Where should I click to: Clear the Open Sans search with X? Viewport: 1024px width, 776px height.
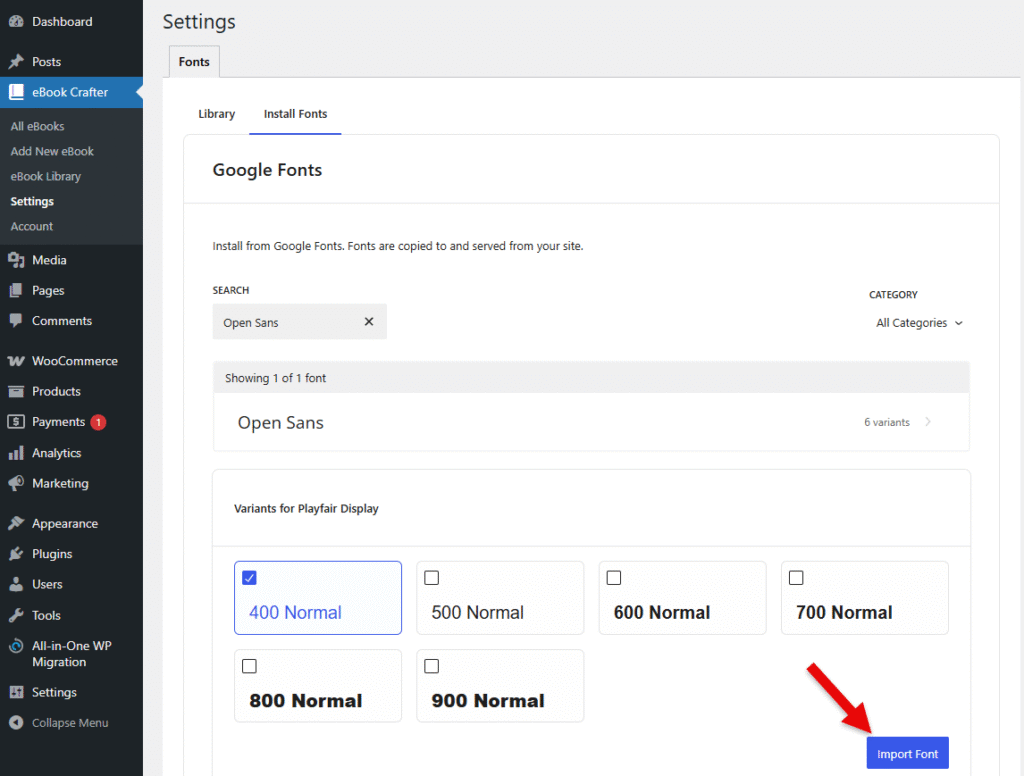click(x=368, y=322)
